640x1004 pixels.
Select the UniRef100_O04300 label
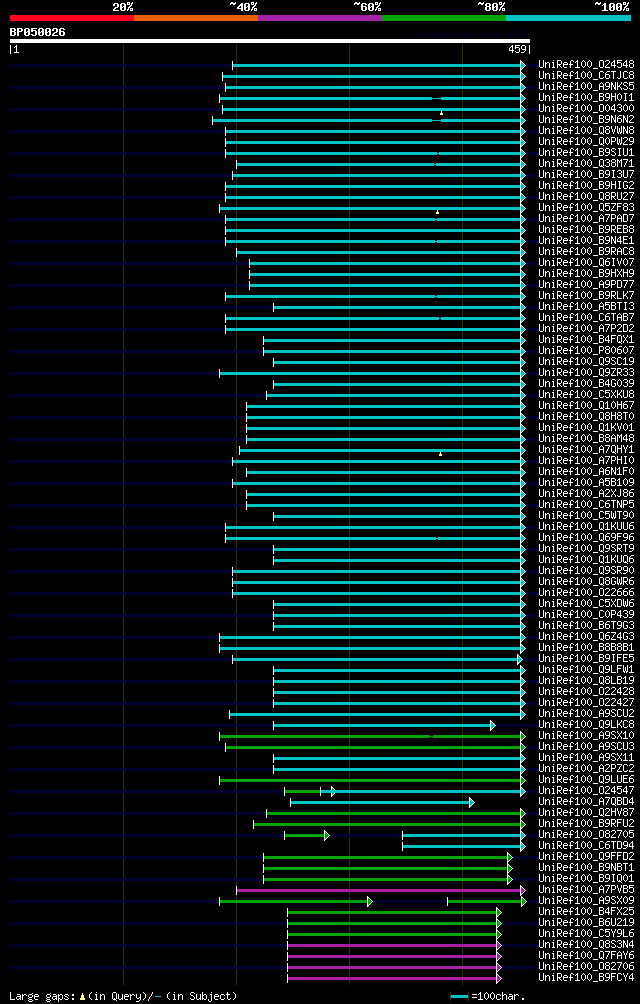(586, 108)
